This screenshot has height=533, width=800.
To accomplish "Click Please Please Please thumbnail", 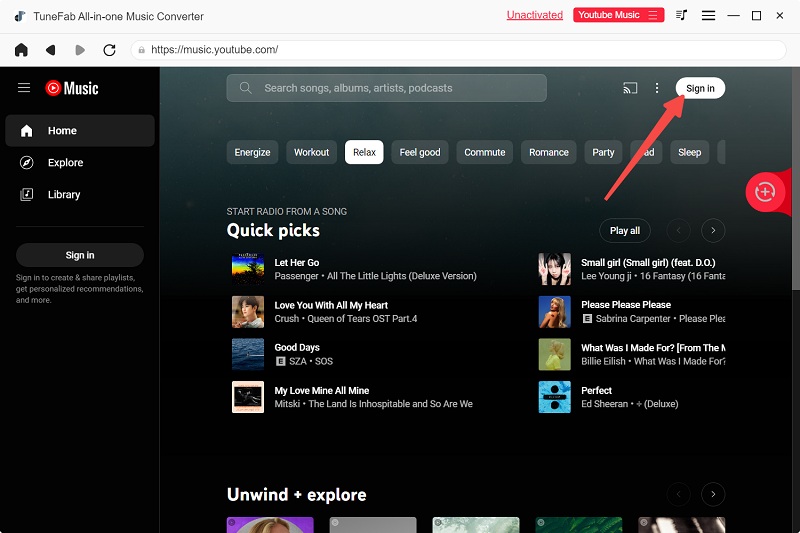I will click(x=555, y=312).
